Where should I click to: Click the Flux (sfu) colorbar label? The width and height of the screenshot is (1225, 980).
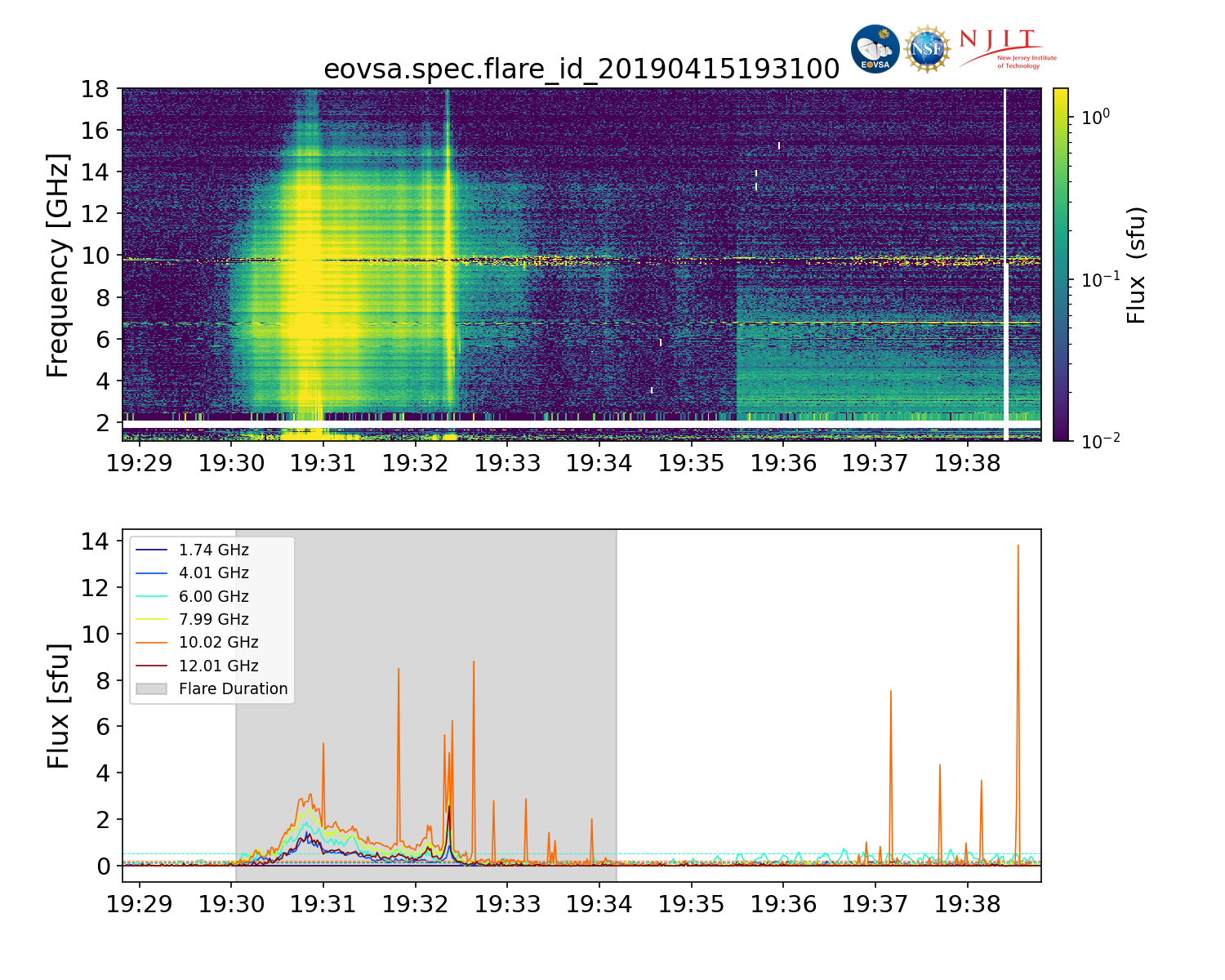(1137, 265)
